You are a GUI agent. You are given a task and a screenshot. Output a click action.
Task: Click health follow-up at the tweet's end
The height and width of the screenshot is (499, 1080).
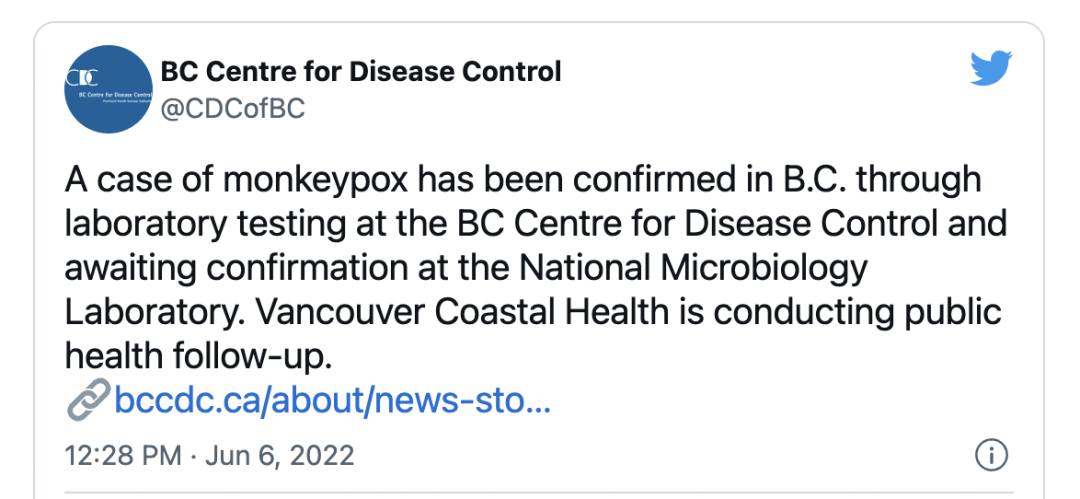click(x=198, y=356)
